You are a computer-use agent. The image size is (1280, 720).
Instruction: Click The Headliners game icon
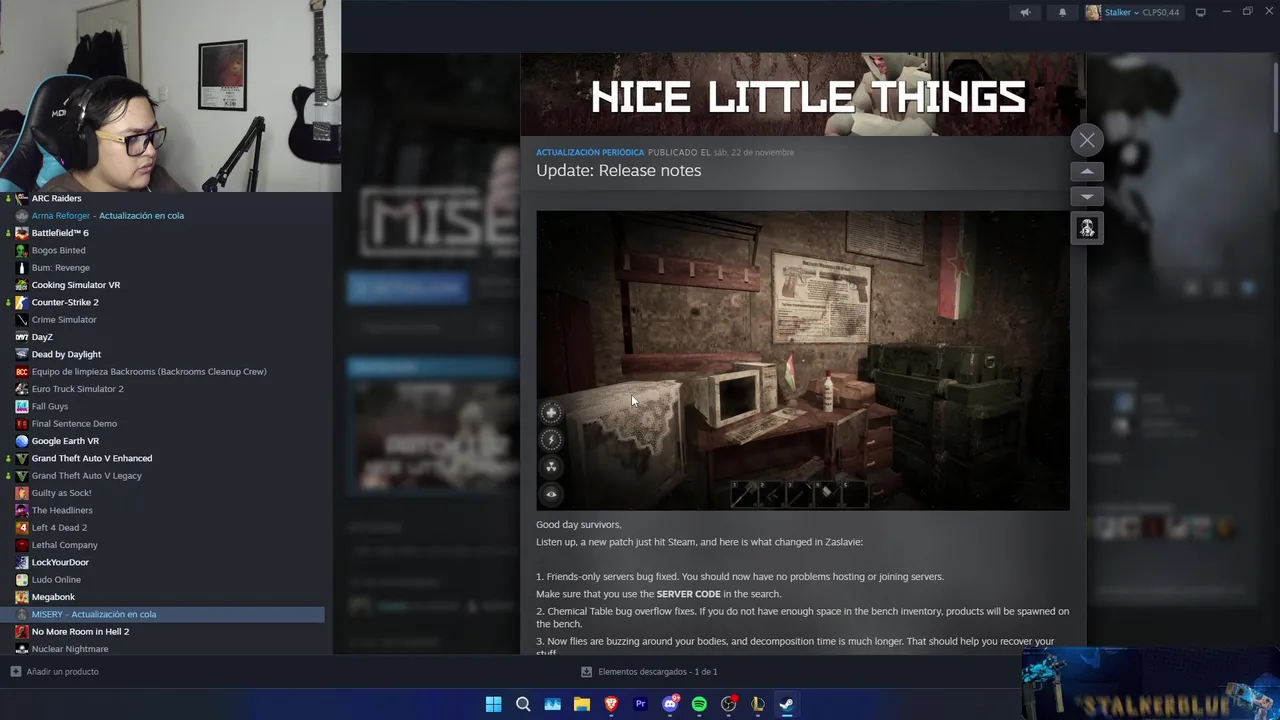[22, 510]
